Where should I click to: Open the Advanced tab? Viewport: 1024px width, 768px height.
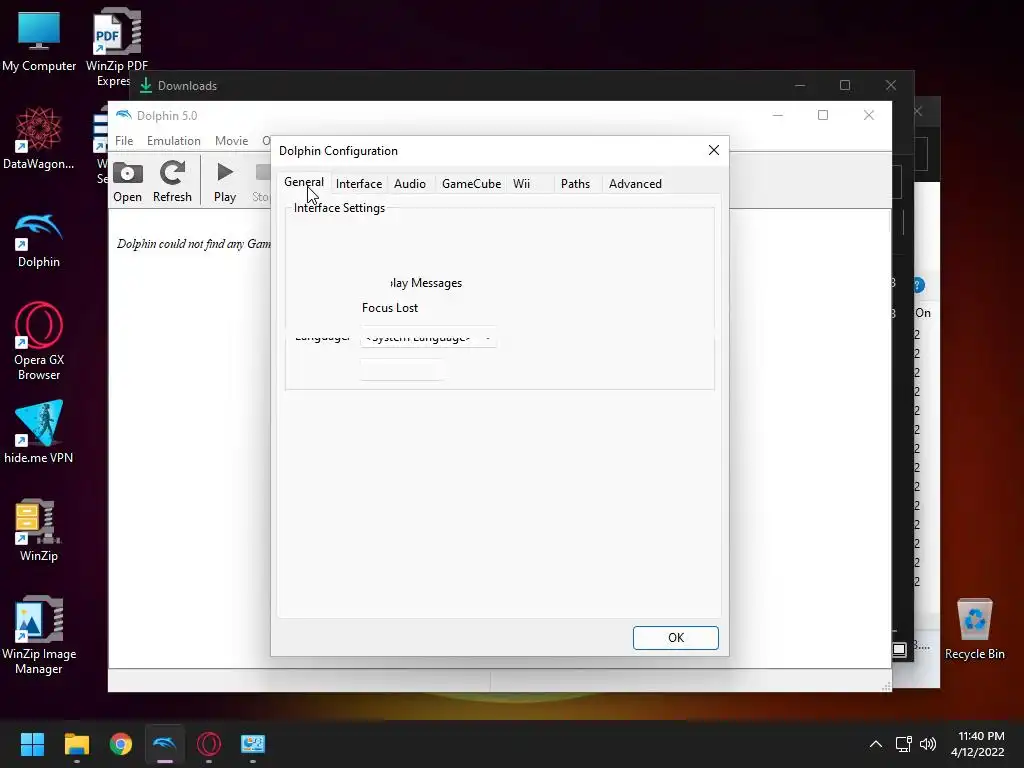point(635,184)
